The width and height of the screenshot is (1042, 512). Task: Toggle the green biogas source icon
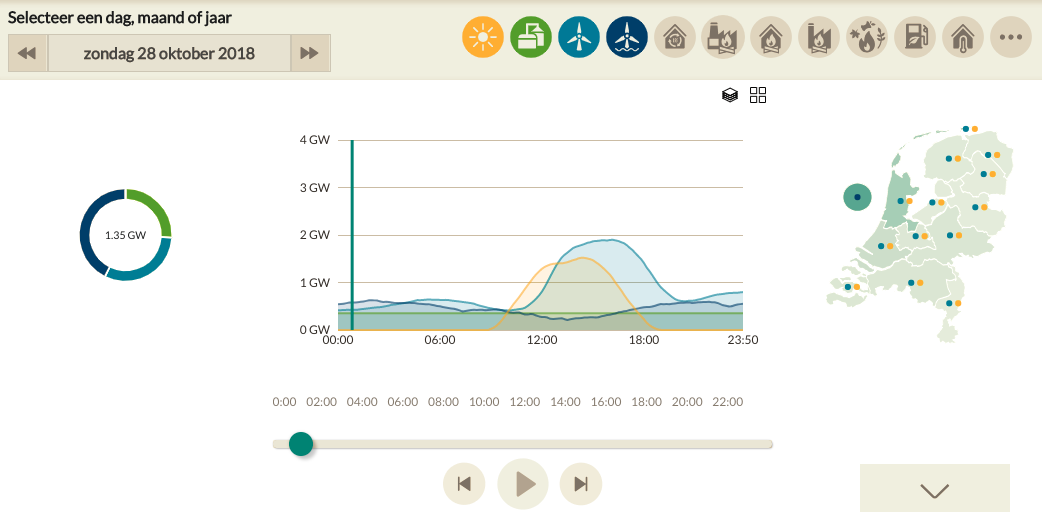point(531,38)
